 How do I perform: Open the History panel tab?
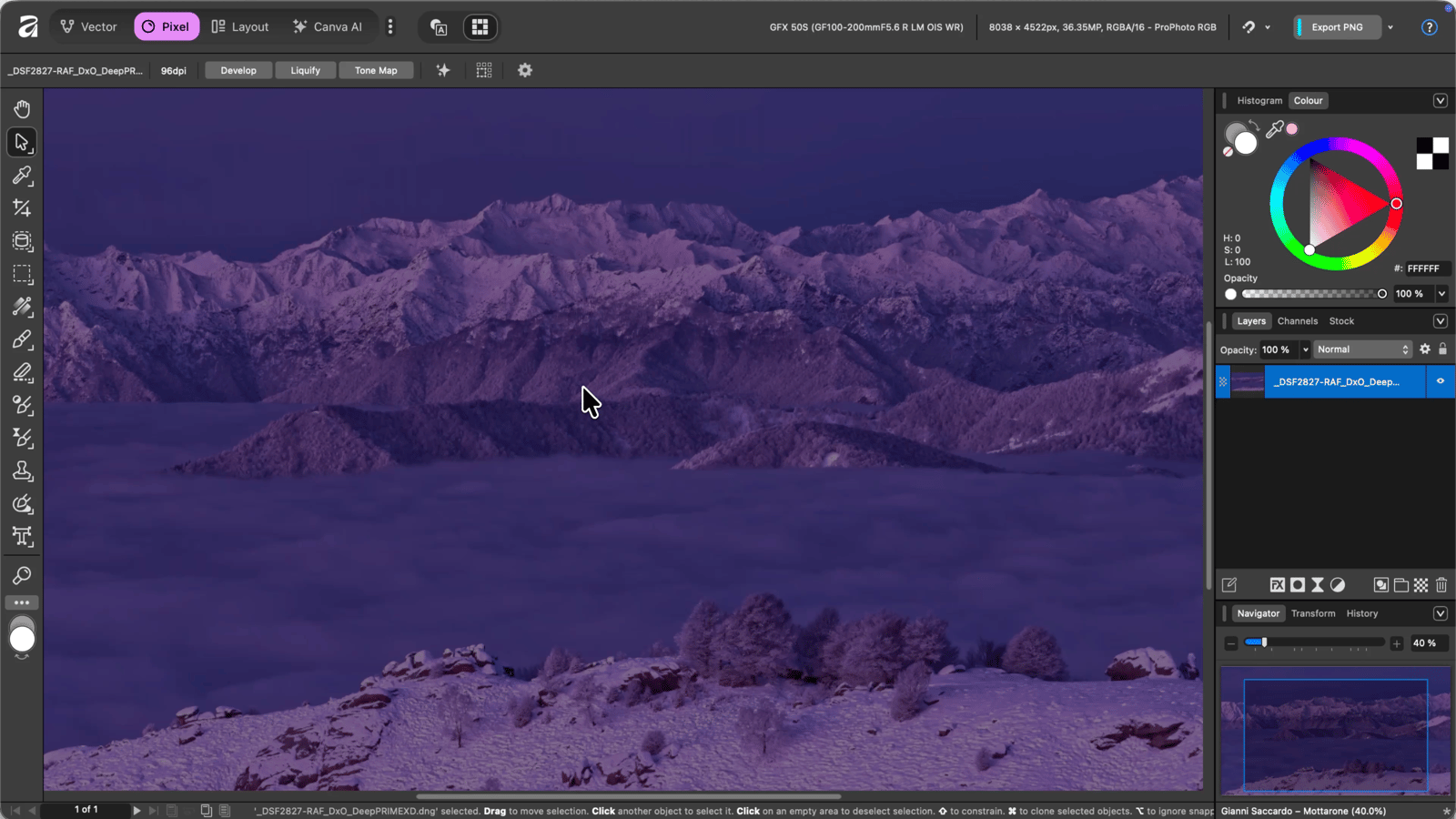pyautogui.click(x=1362, y=613)
